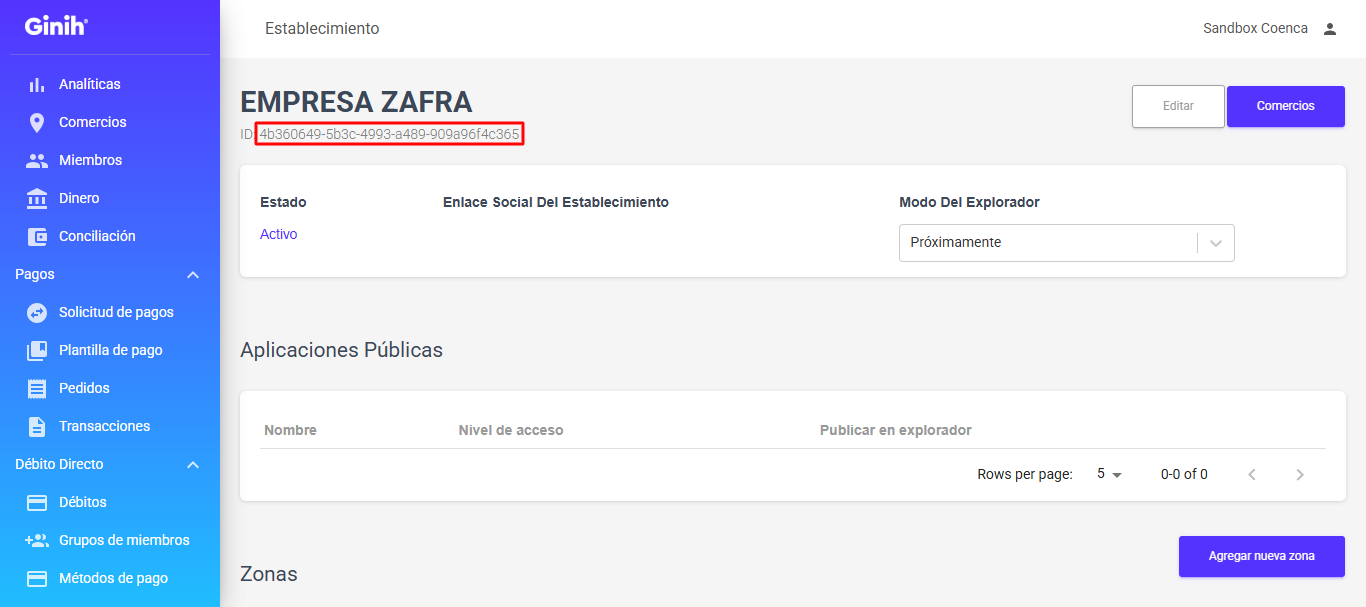Viewport: 1366px width, 607px height.
Task: Click the Miembros people icon
Action: pos(37,160)
